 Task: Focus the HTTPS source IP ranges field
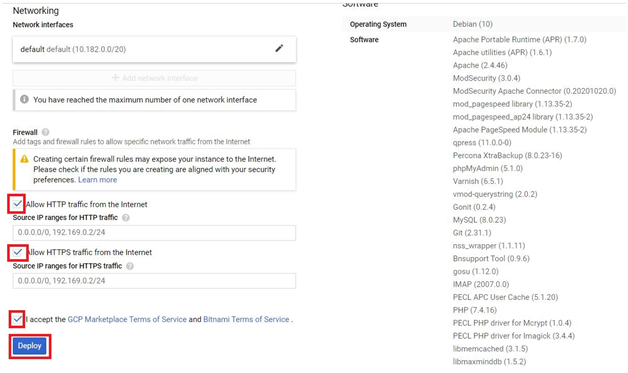[154, 281]
